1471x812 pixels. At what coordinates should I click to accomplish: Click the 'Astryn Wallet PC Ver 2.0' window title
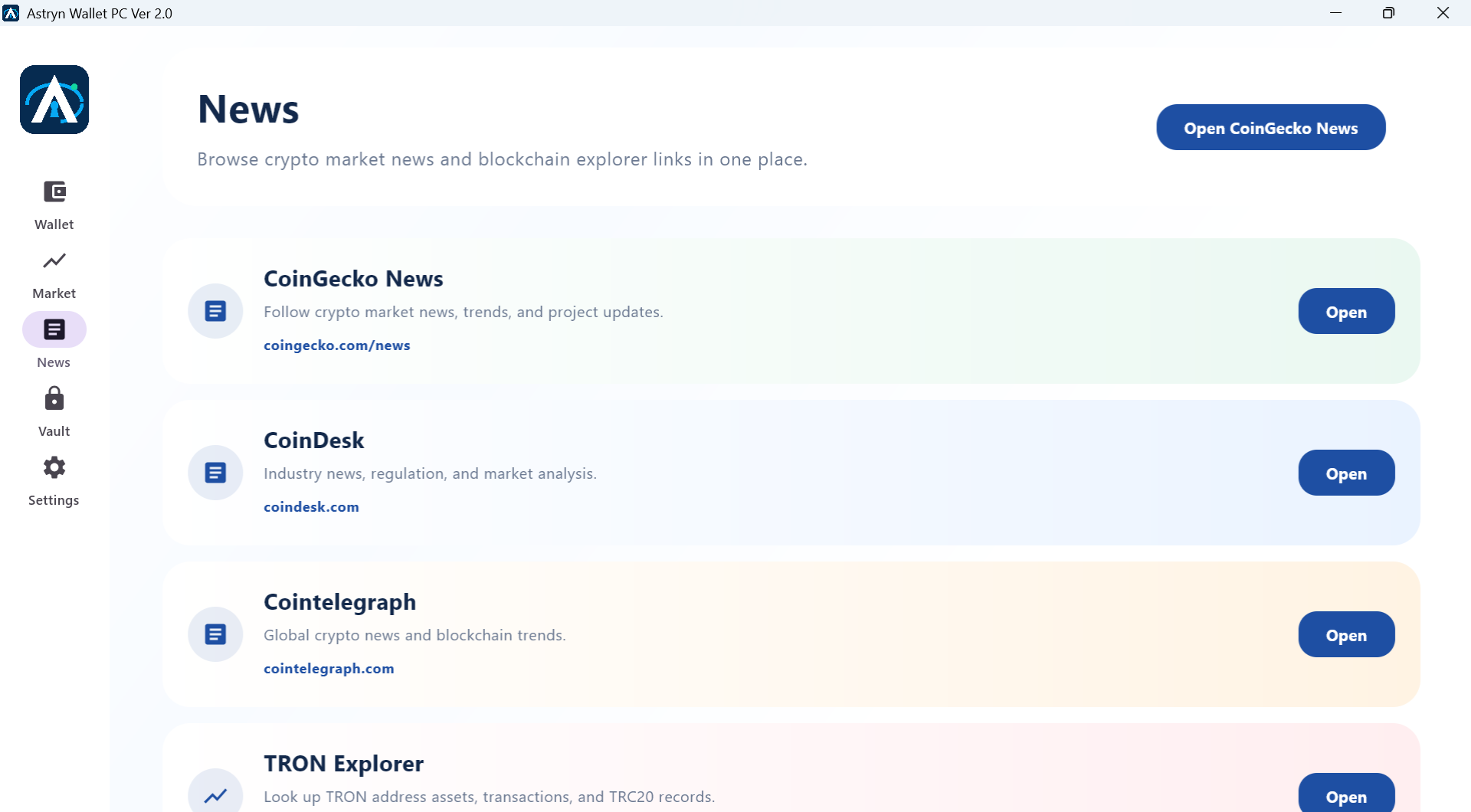(100, 13)
